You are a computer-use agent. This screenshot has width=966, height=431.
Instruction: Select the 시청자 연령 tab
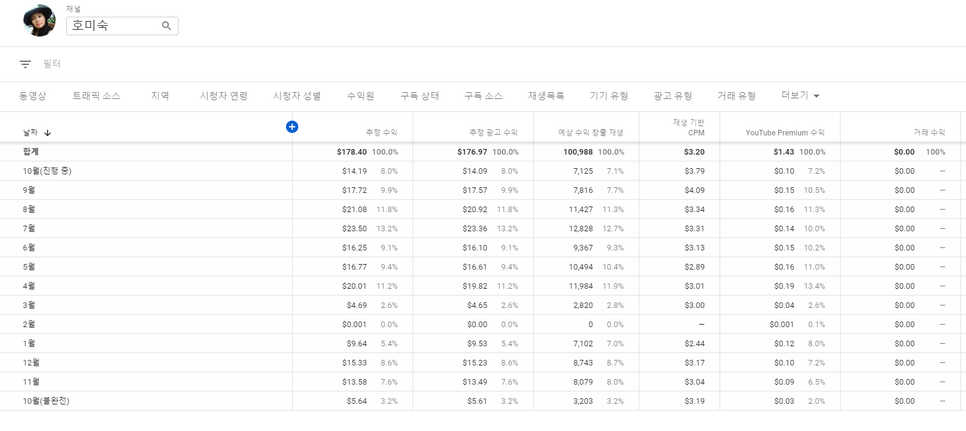[223, 96]
